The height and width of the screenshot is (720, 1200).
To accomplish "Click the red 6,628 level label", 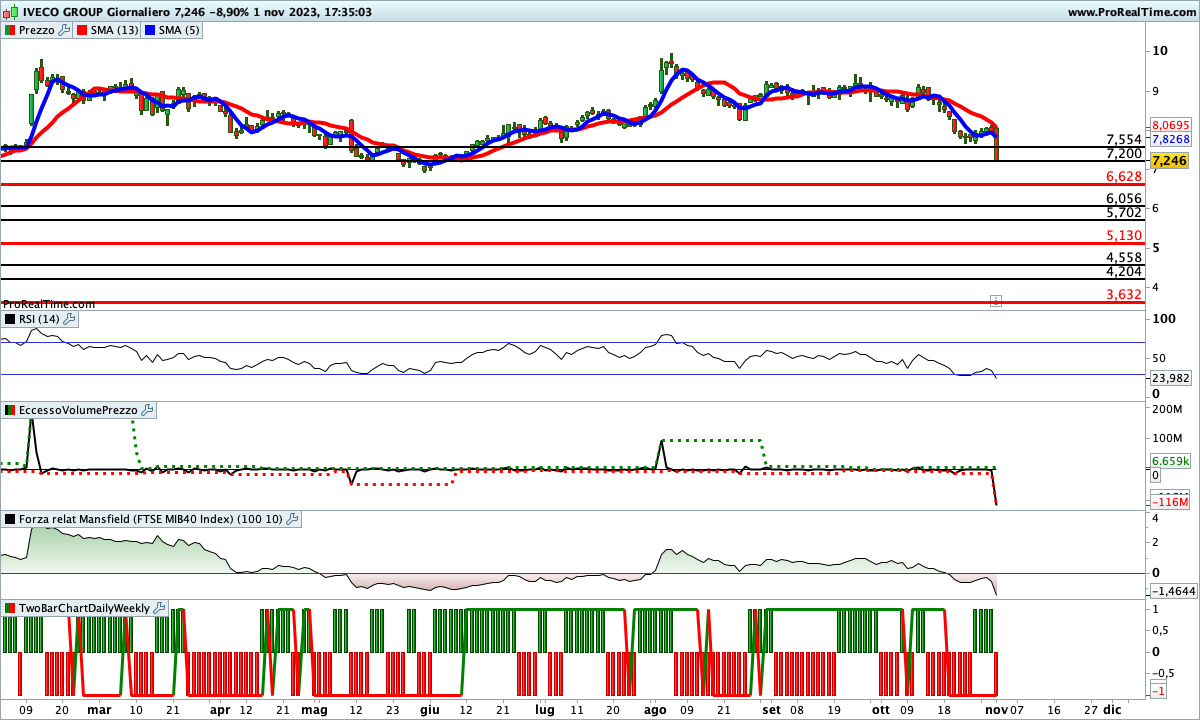I will point(1124,176).
